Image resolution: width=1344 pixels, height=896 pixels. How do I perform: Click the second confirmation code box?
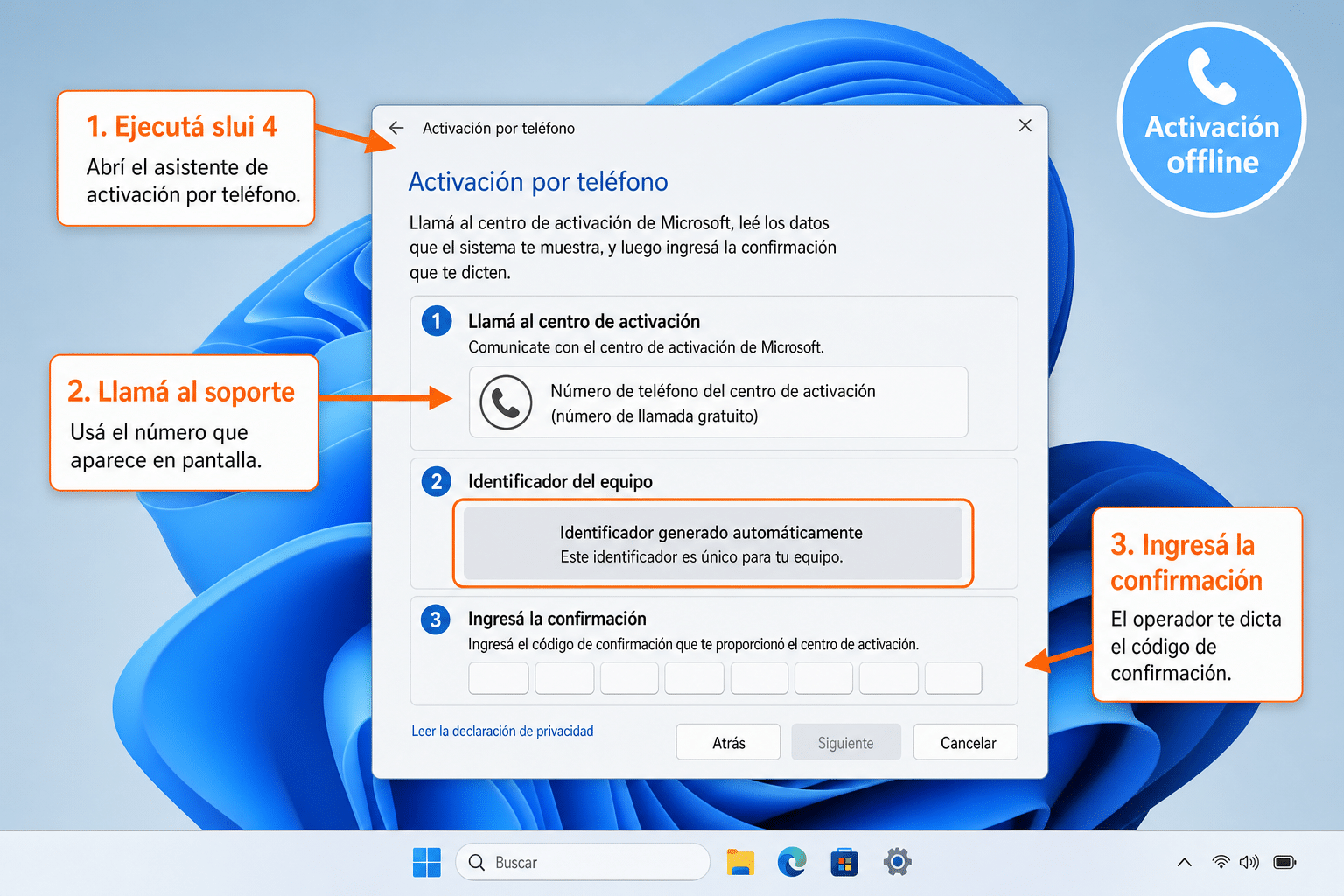pyautogui.click(x=564, y=678)
